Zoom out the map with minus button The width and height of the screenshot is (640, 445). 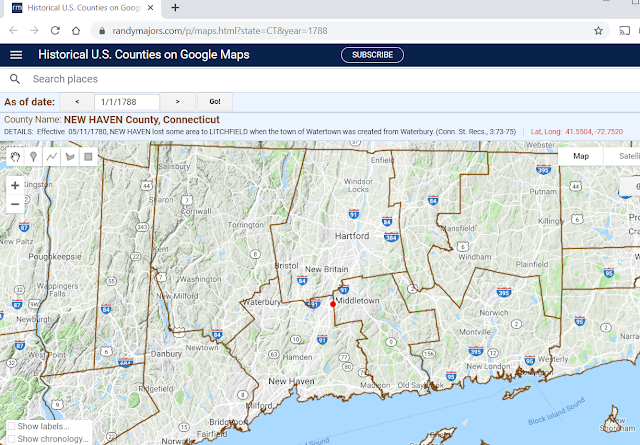tap(15, 204)
